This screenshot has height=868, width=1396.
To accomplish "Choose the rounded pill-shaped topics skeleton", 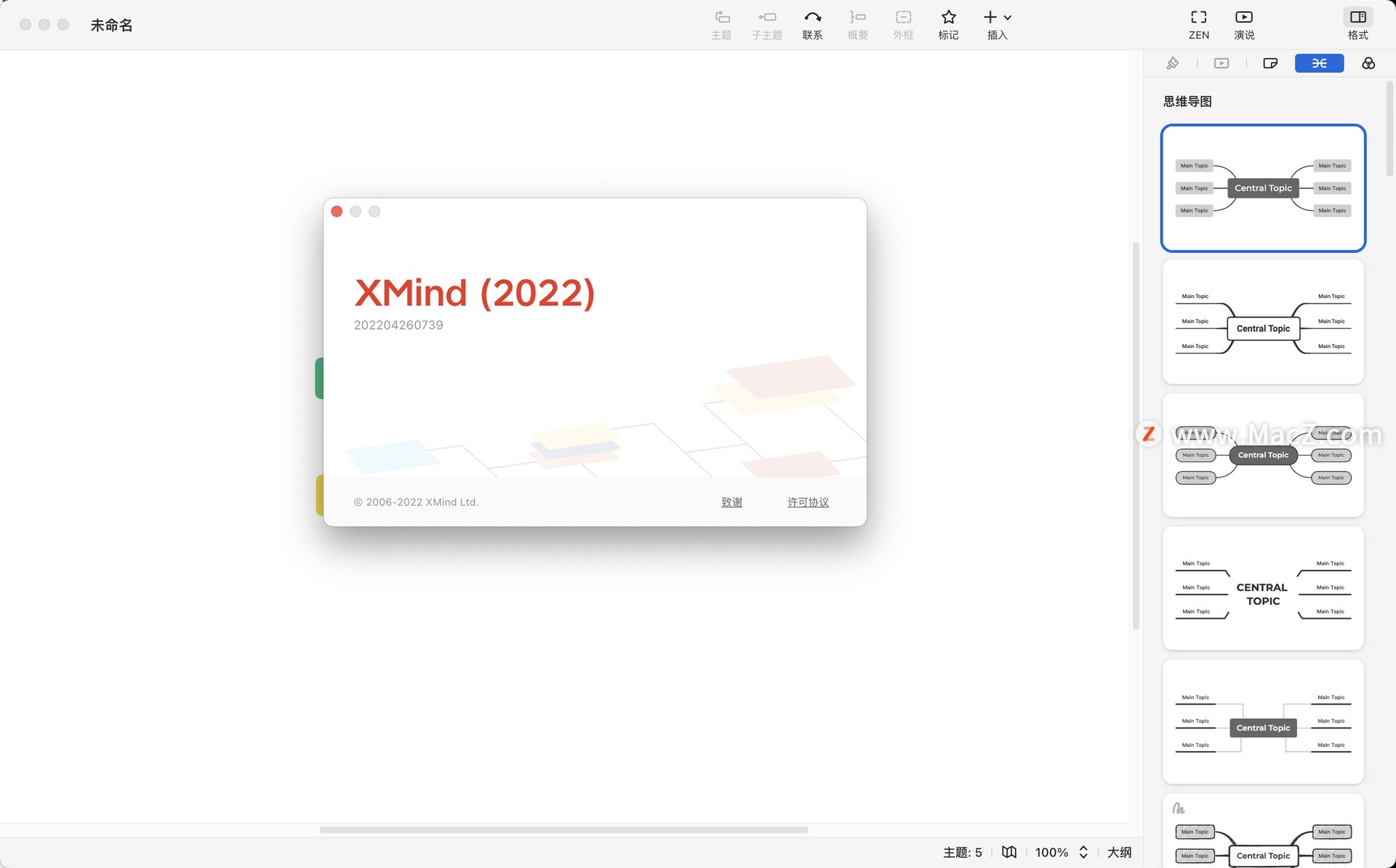I will point(1263,456).
